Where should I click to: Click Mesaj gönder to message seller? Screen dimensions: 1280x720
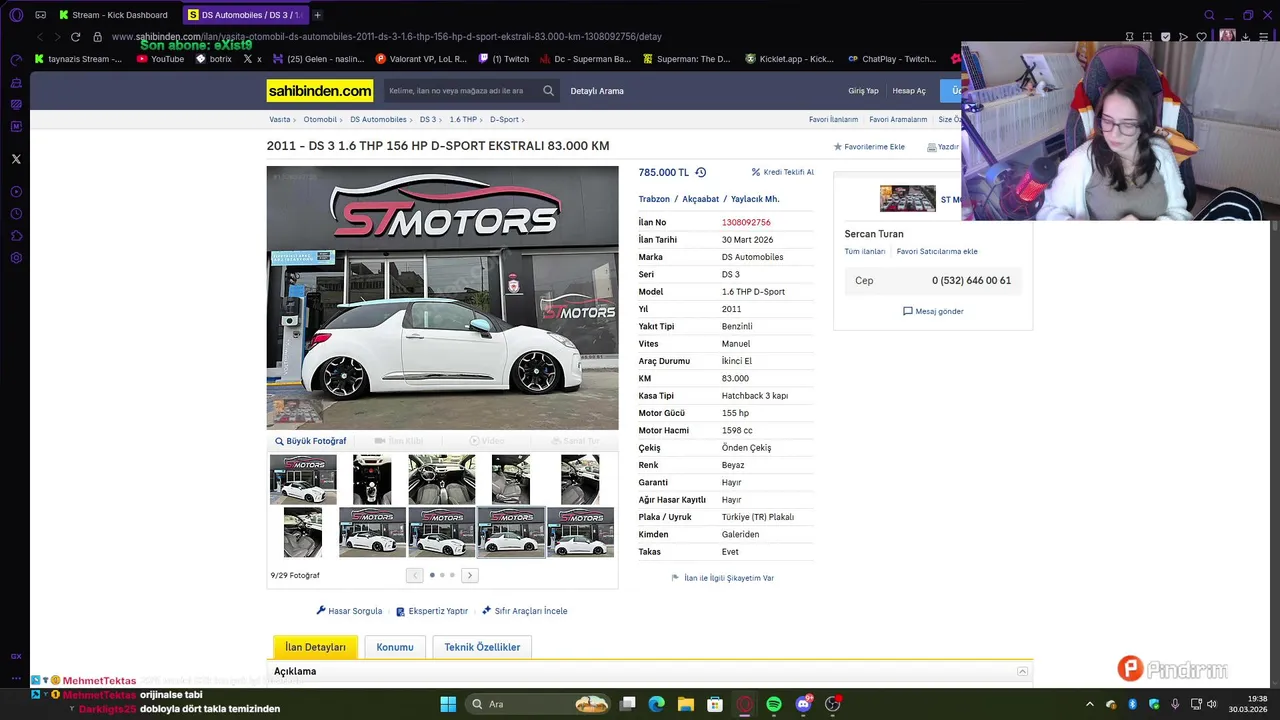point(933,311)
